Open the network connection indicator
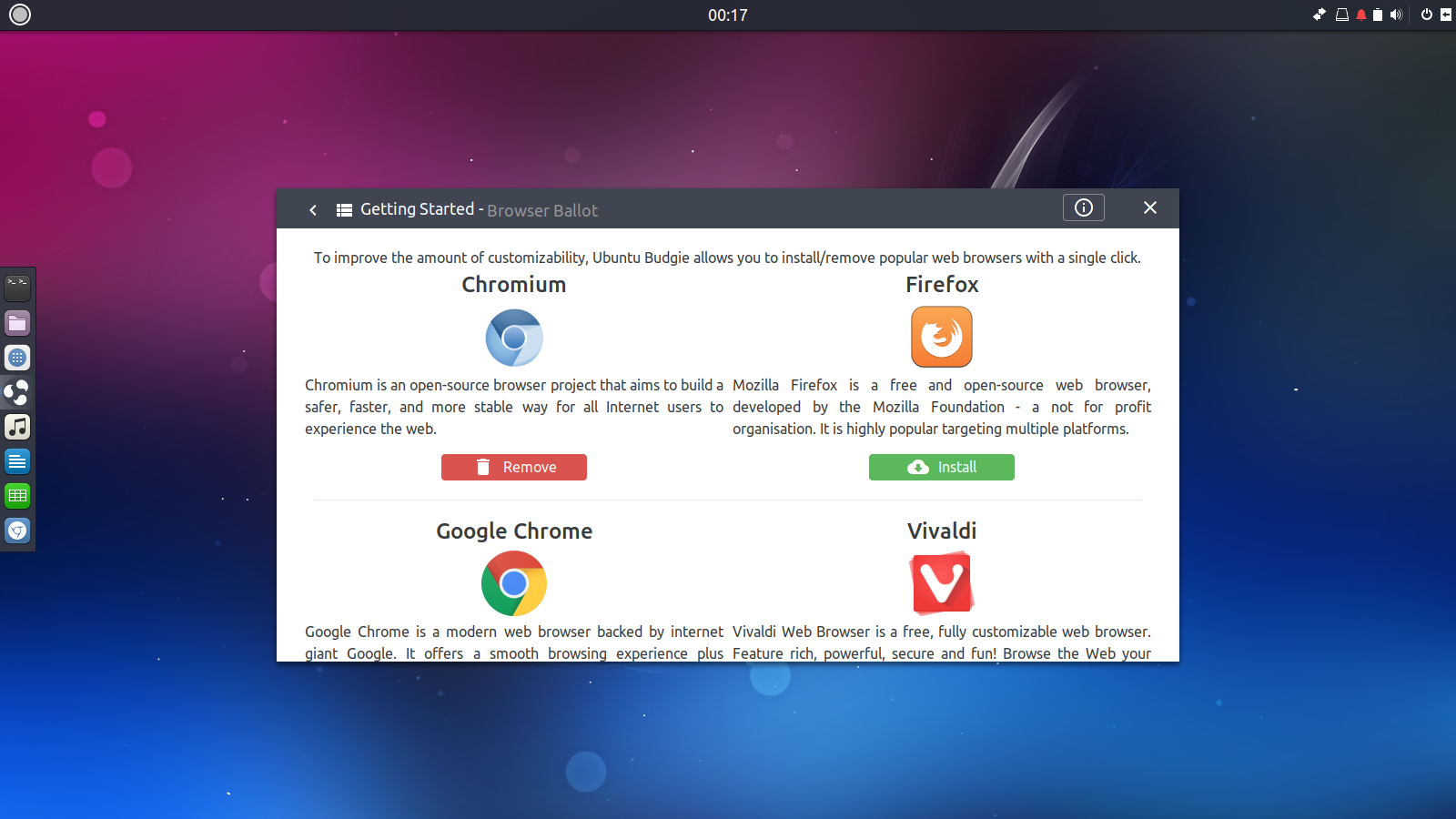Image resolution: width=1456 pixels, height=819 pixels. coord(1319,15)
